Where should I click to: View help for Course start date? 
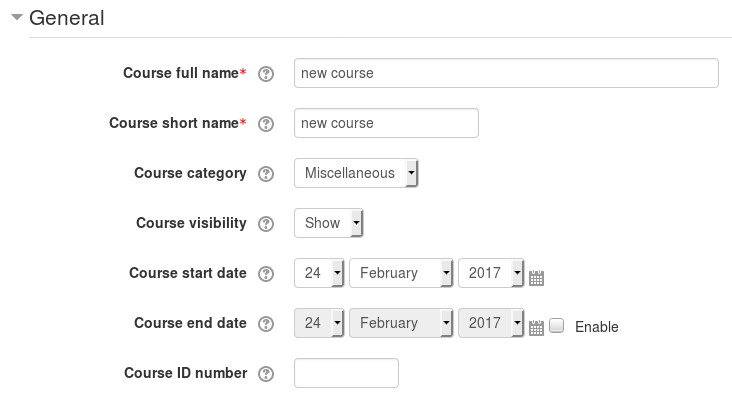coord(266,274)
